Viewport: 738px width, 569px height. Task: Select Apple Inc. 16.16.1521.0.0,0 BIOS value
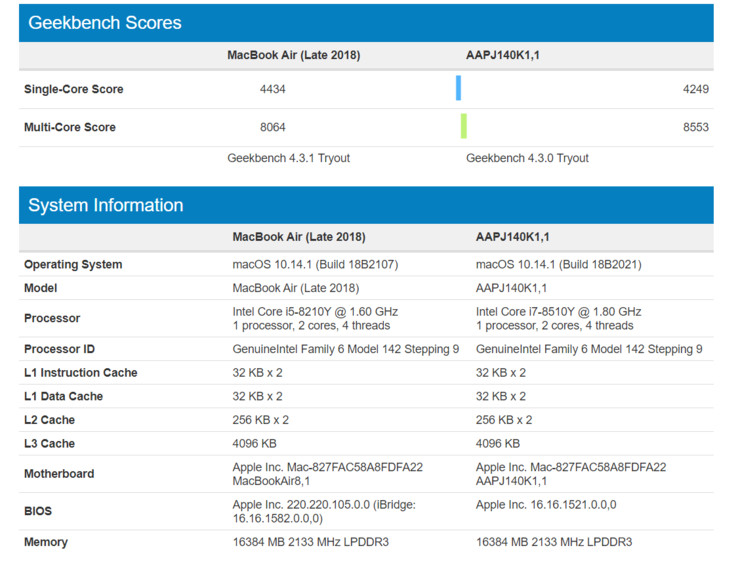tap(546, 505)
